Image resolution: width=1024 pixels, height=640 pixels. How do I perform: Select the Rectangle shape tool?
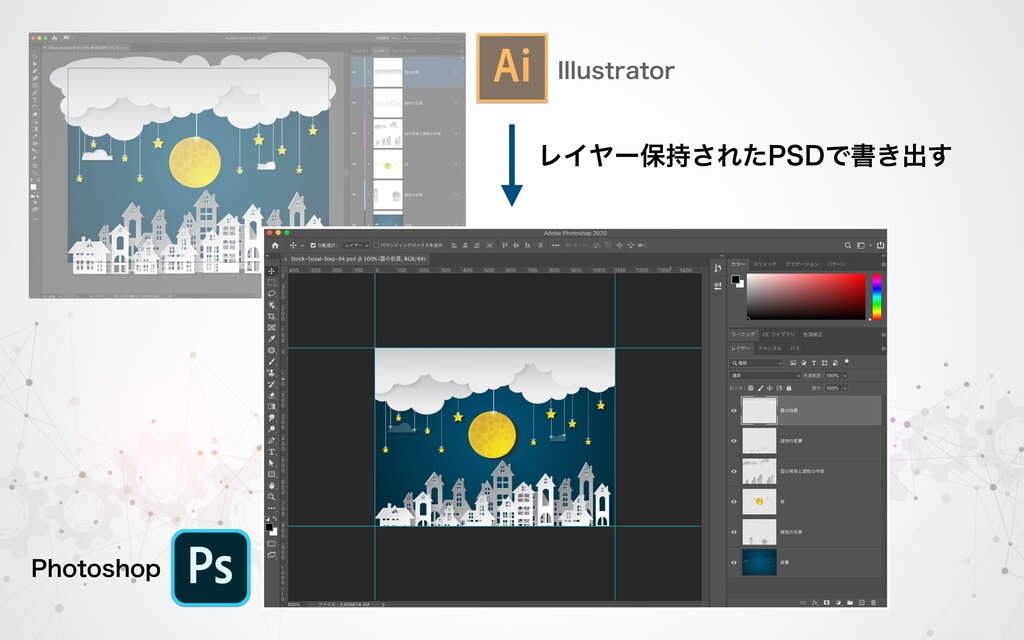point(272,474)
